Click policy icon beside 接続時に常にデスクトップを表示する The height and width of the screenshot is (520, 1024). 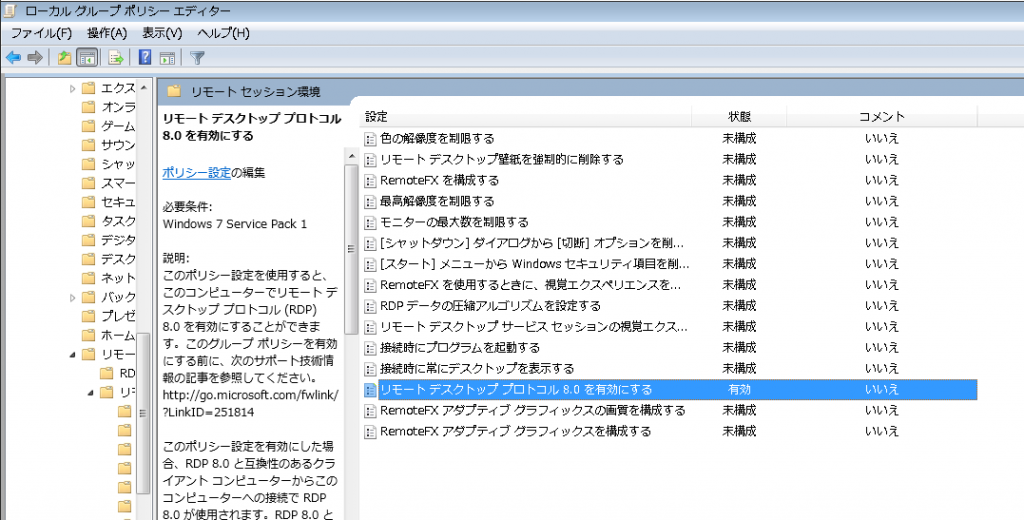[370, 368]
